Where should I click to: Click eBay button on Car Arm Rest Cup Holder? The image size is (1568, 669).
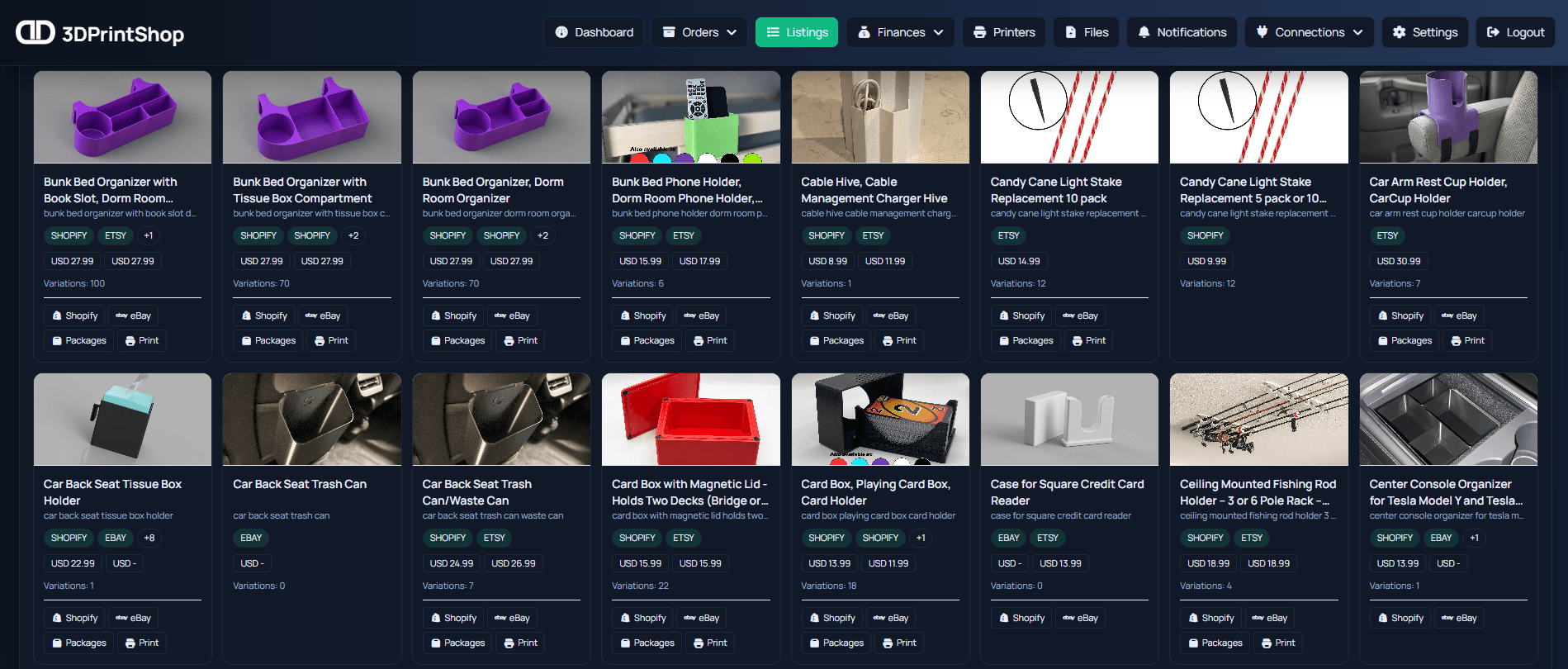[x=1458, y=316]
